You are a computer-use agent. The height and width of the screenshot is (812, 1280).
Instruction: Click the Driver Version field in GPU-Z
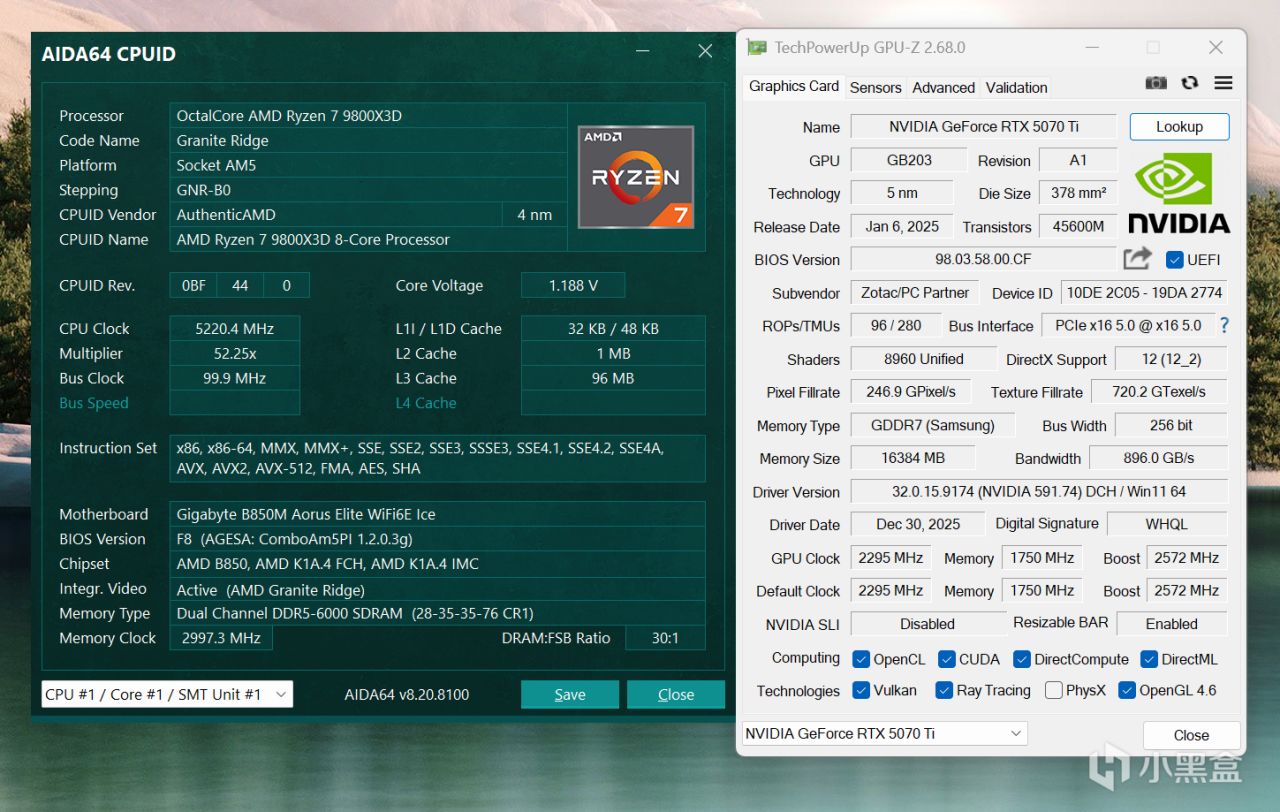point(1039,492)
